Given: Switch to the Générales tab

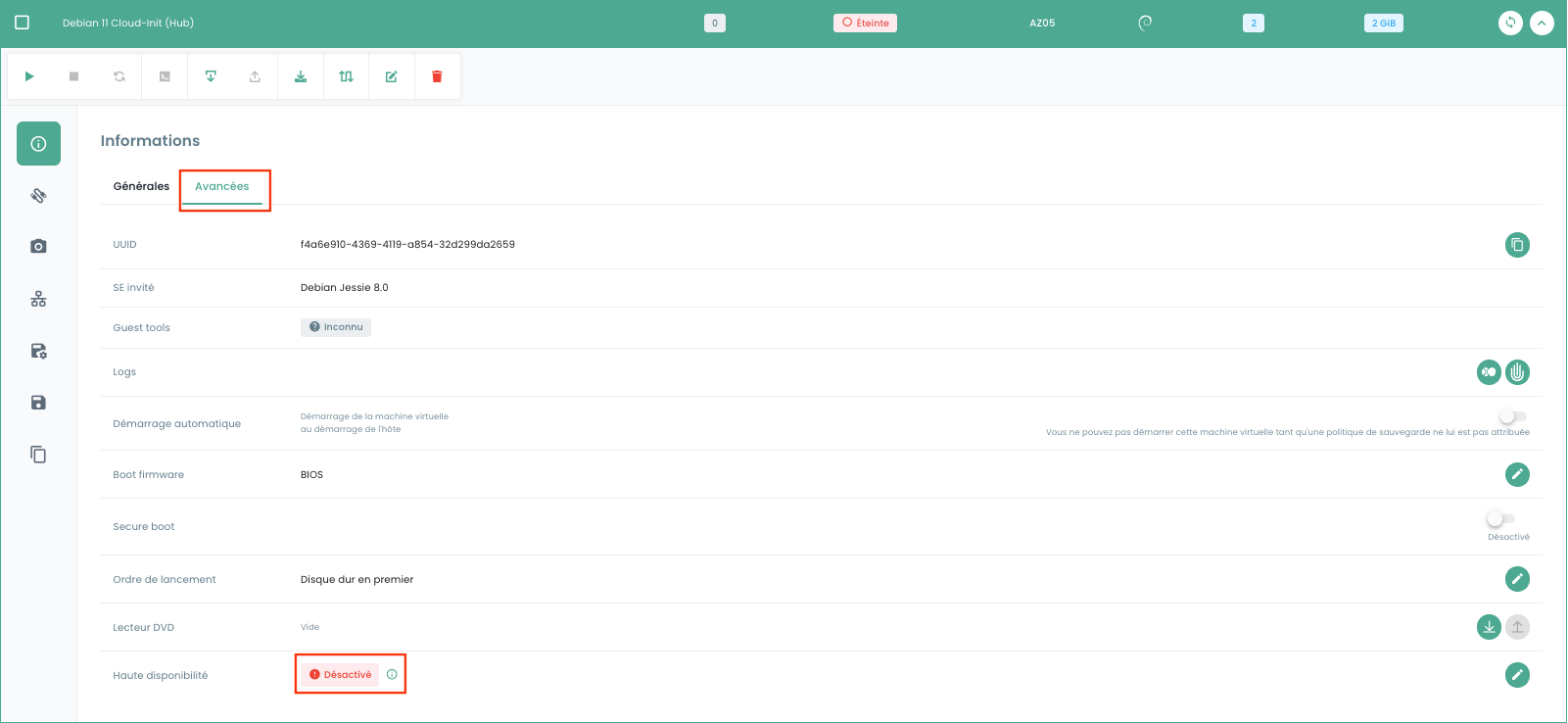Looking at the screenshot, I should pos(141,186).
